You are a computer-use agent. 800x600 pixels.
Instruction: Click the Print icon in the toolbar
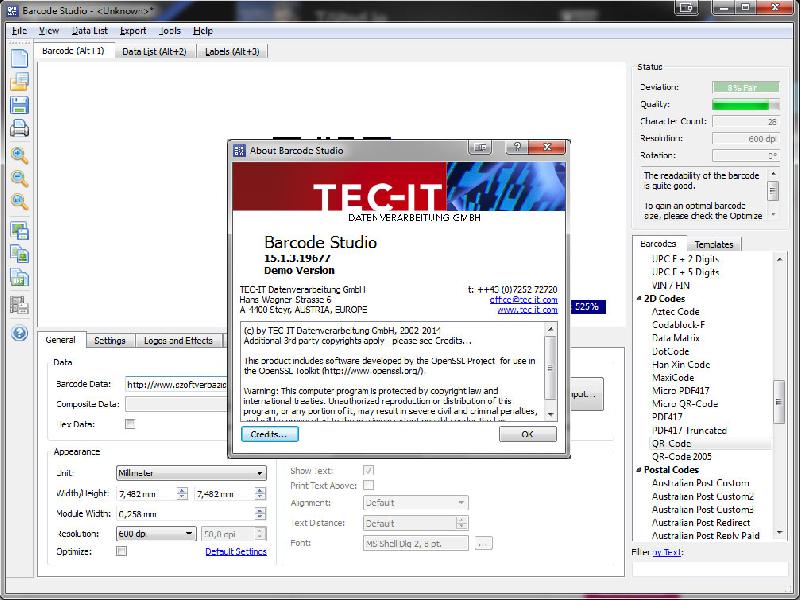coord(19,129)
